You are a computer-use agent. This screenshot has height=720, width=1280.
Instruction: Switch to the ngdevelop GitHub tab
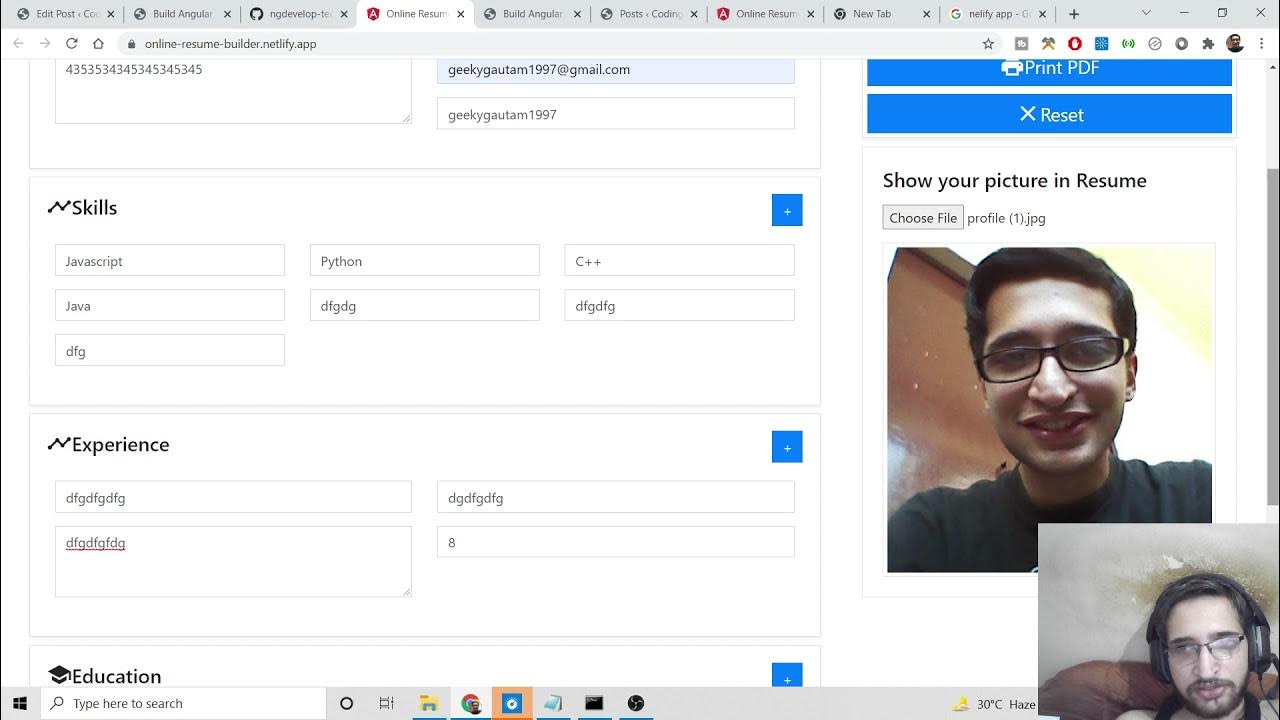pos(296,14)
